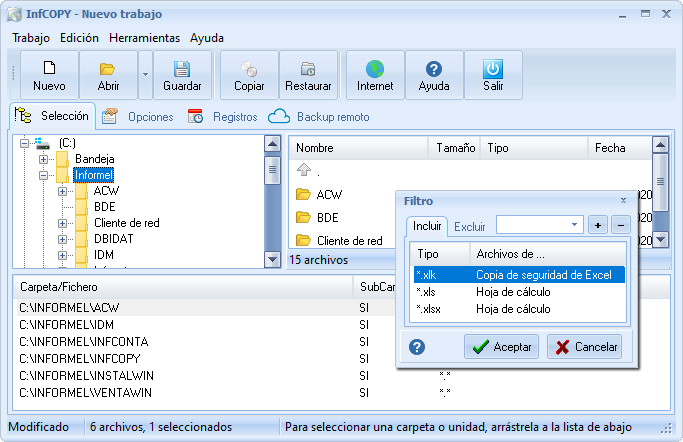Image resolution: width=683 pixels, height=442 pixels.
Task: Collapse the (C:) drive node
Action: coord(24,143)
